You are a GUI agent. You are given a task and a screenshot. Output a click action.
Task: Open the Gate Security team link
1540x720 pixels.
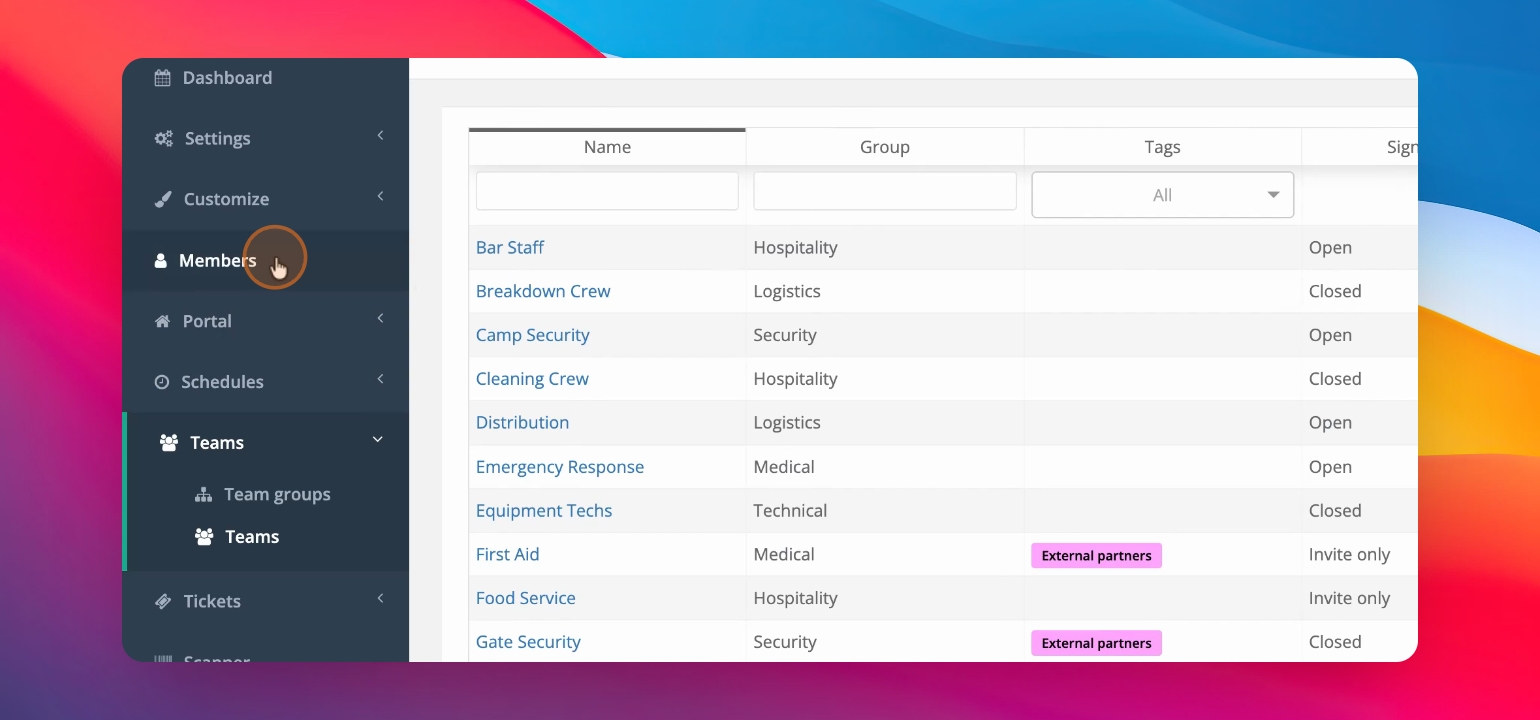click(528, 642)
